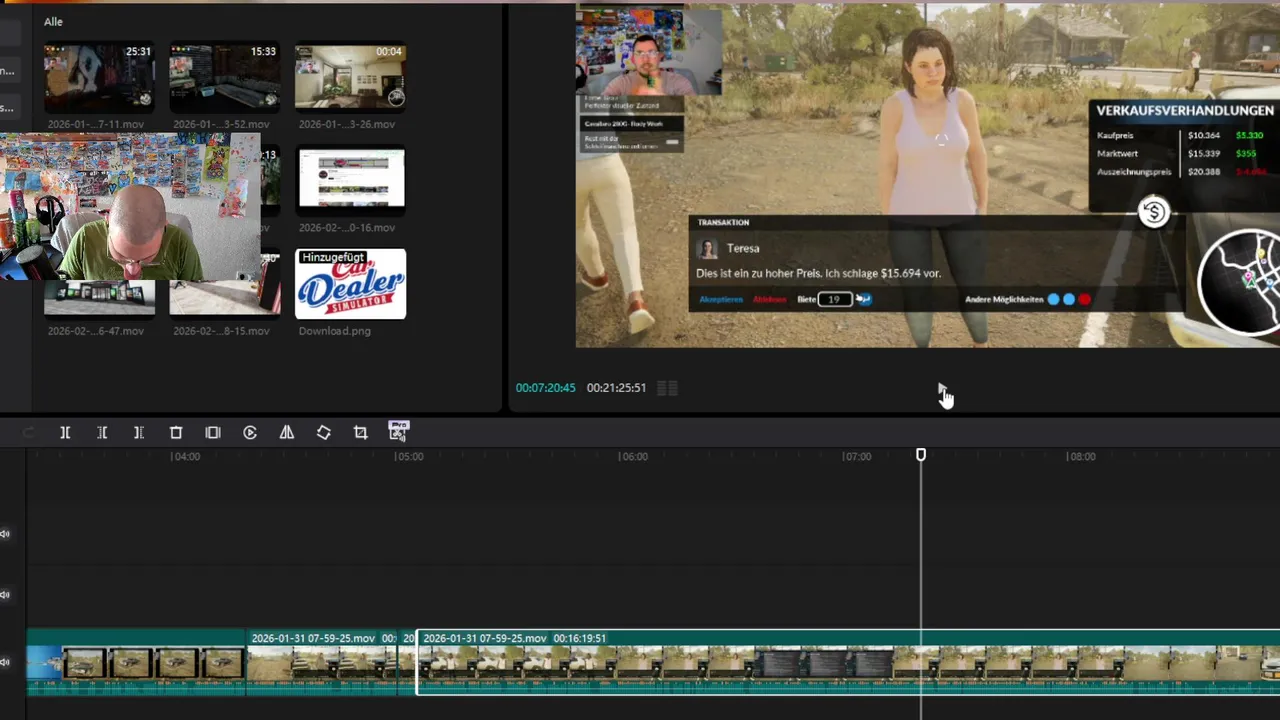Click file name 2026-01-...3-26.mov
This screenshot has width=1280, height=720.
(x=347, y=124)
